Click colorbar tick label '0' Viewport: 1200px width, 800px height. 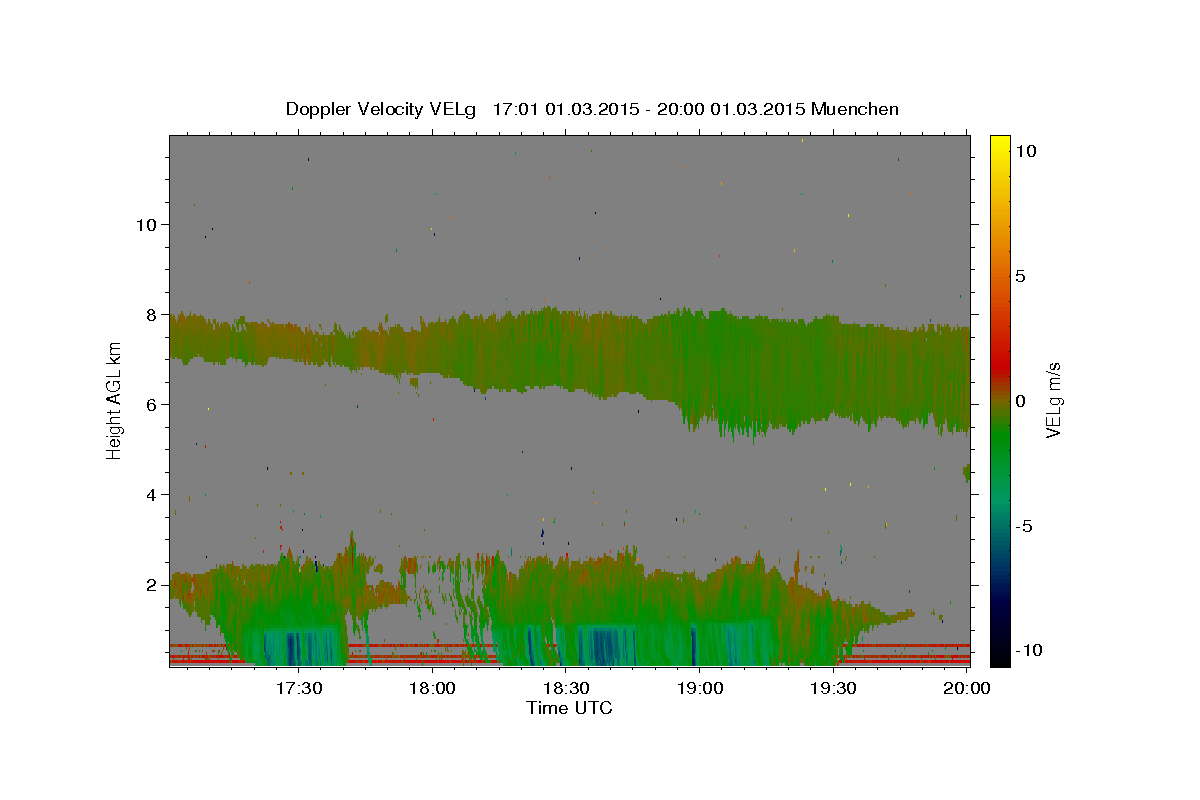click(1020, 401)
